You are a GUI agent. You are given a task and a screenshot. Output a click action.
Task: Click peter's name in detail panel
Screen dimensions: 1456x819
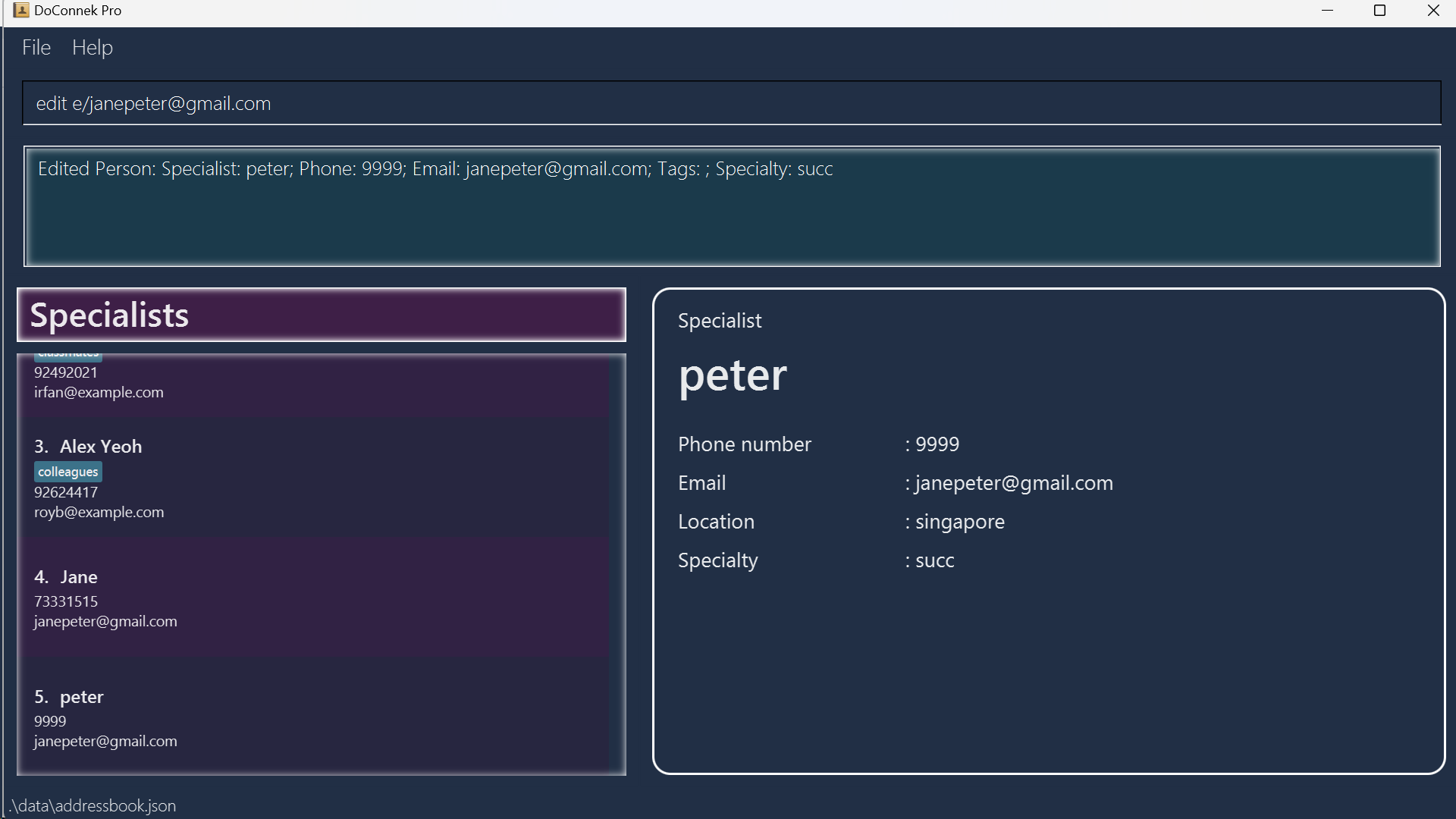733,375
